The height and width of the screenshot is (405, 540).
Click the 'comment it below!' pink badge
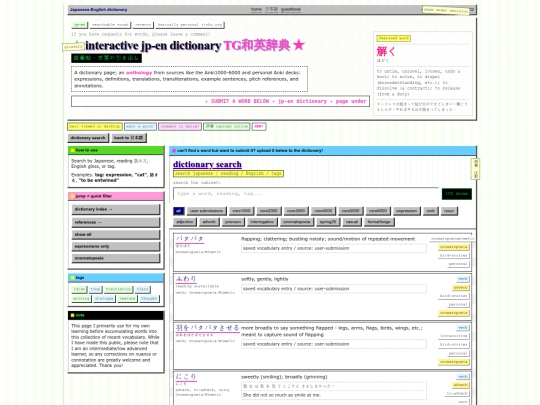coord(180,126)
